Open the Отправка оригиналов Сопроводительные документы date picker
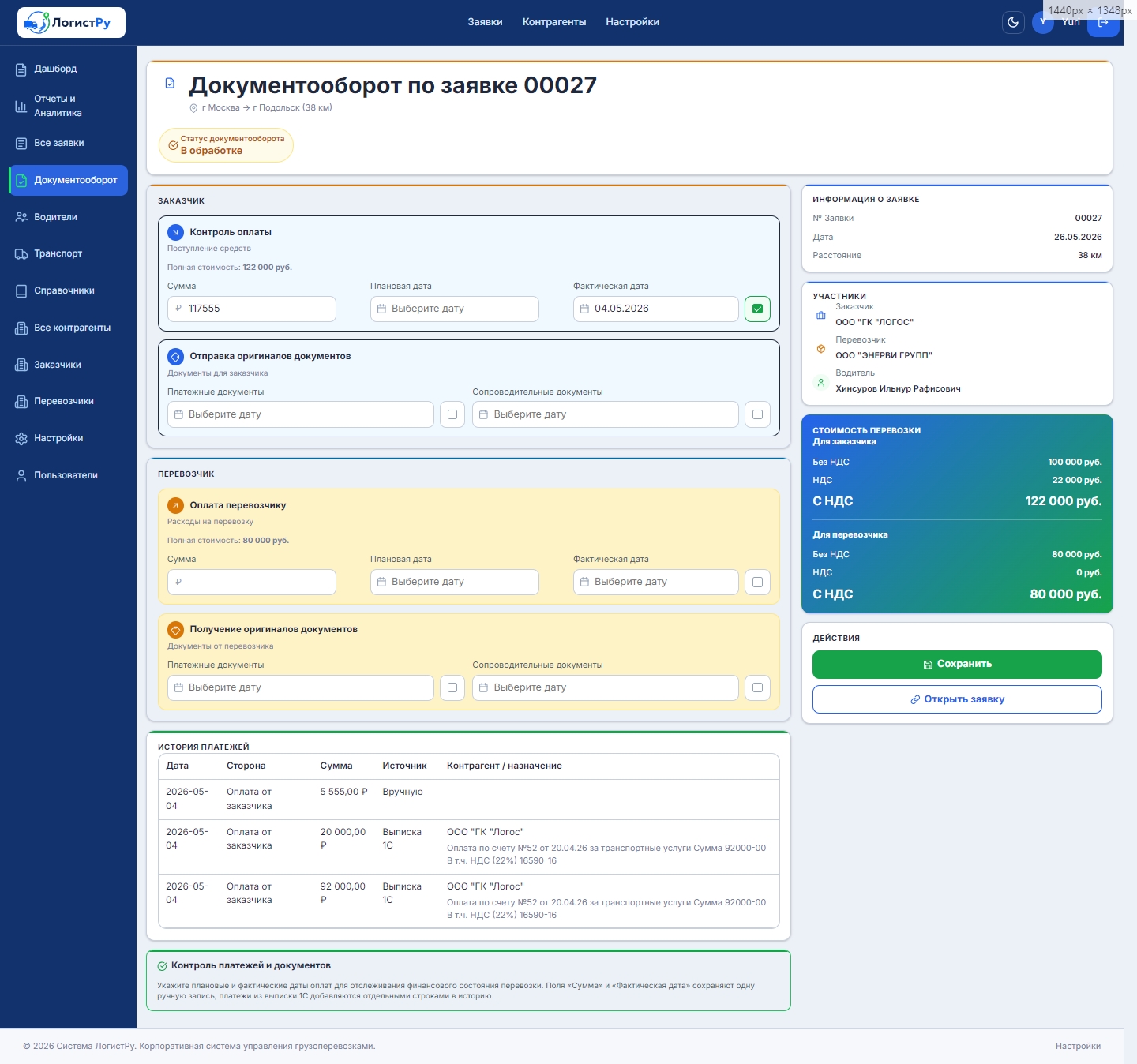 606,414
